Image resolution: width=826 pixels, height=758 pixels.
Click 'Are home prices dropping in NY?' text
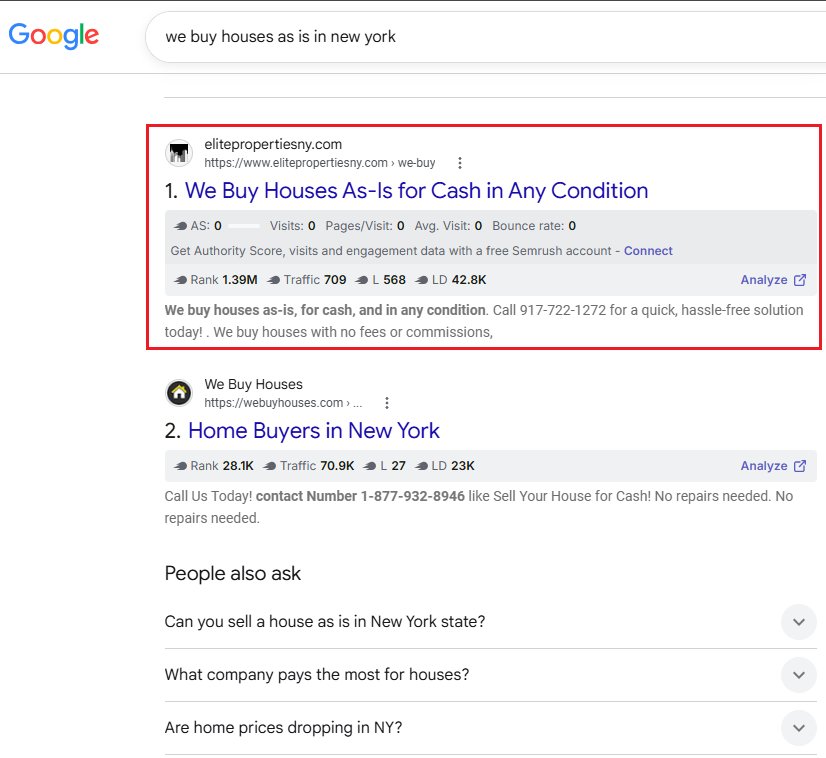pyautogui.click(x=283, y=728)
